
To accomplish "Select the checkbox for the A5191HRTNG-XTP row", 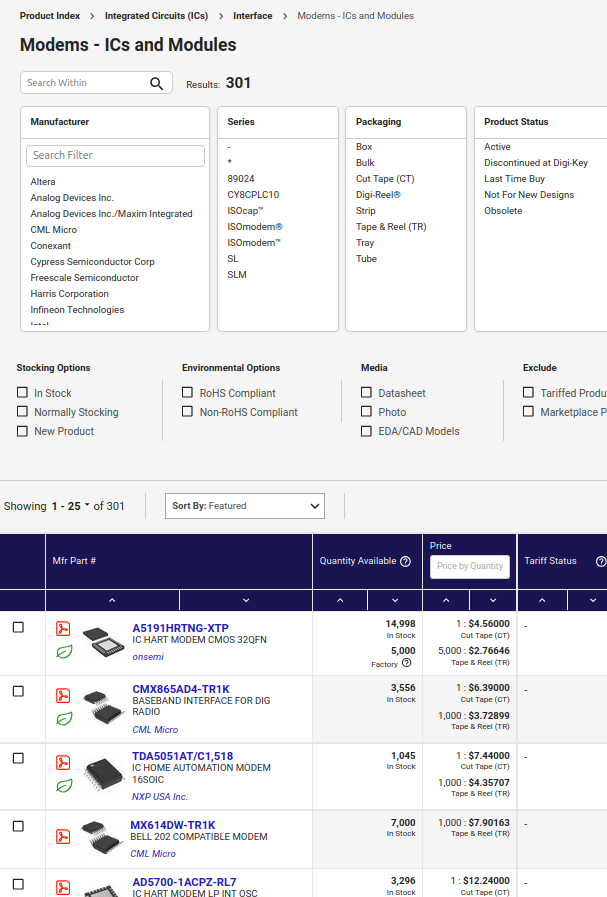I will point(17,627).
